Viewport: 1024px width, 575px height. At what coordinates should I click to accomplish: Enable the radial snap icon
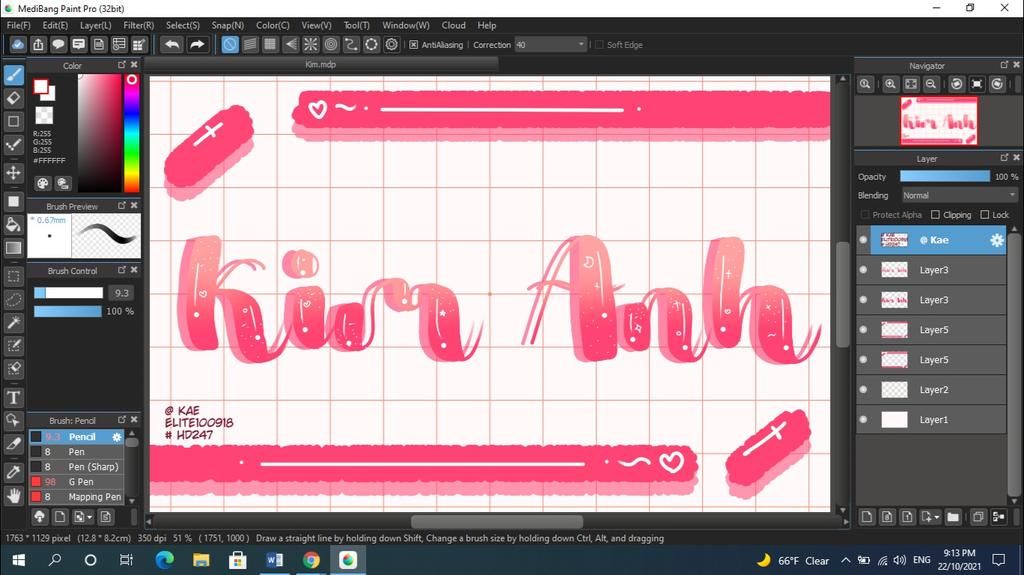tap(311, 44)
